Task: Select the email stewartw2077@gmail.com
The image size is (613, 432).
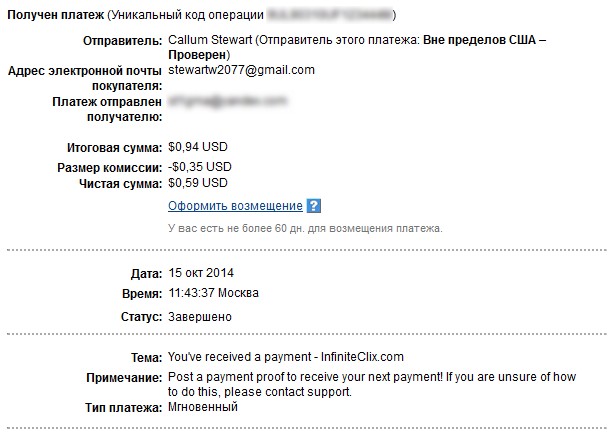Action: tap(241, 70)
